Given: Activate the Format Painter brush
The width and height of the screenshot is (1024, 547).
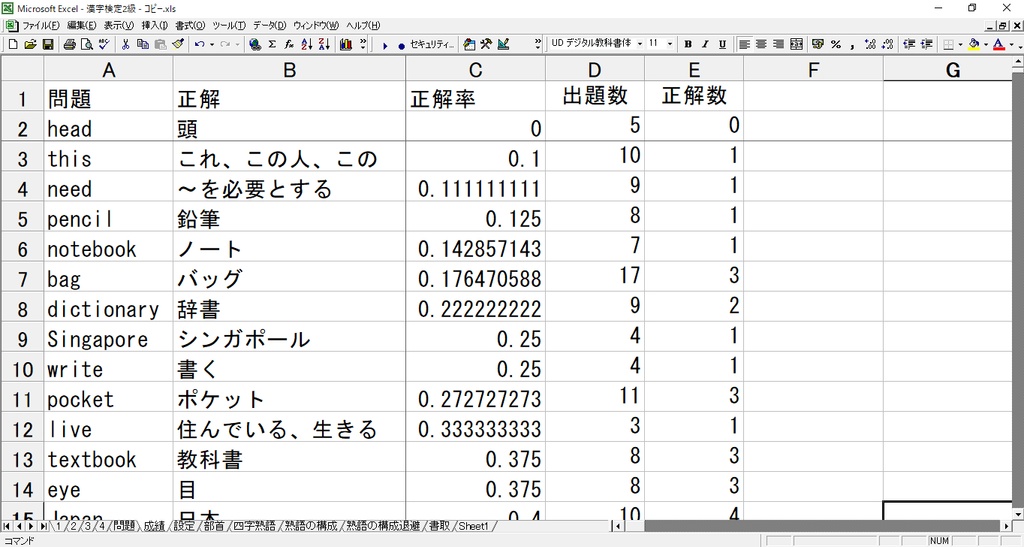Looking at the screenshot, I should [x=178, y=44].
